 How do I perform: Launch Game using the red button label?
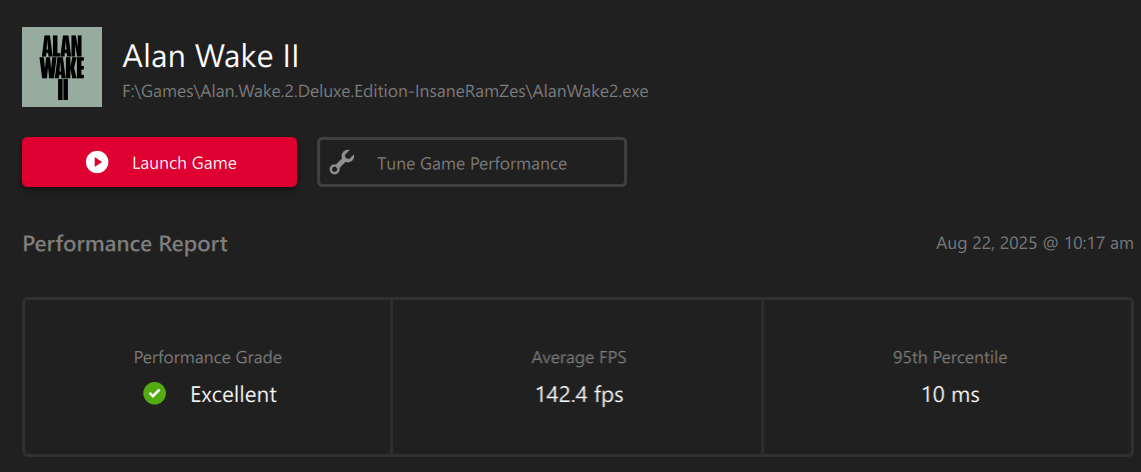coord(184,163)
